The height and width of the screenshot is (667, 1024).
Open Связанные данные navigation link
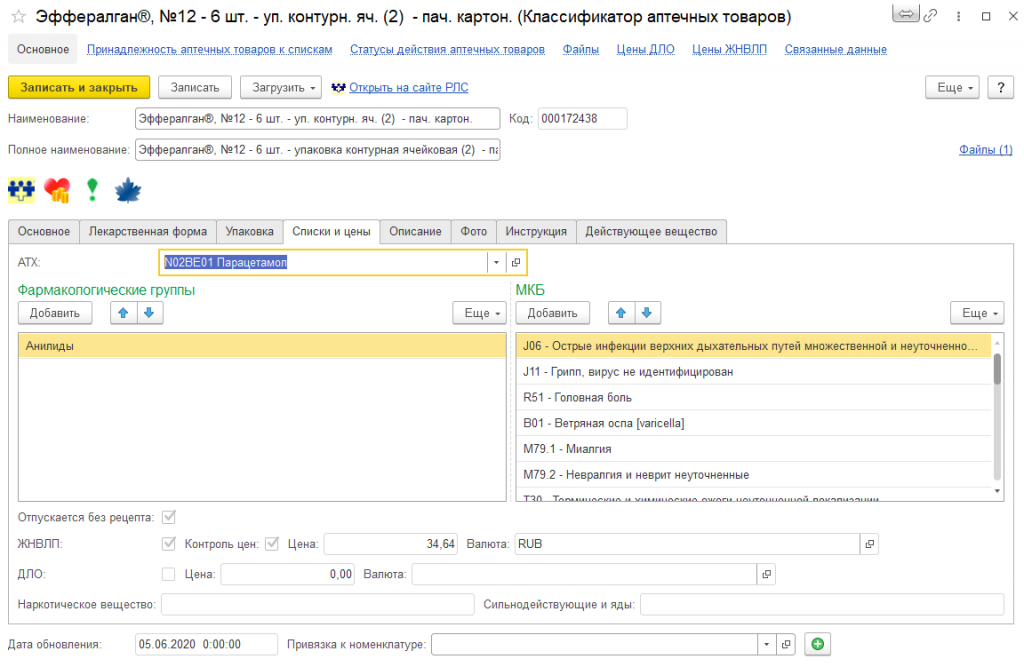pos(836,50)
